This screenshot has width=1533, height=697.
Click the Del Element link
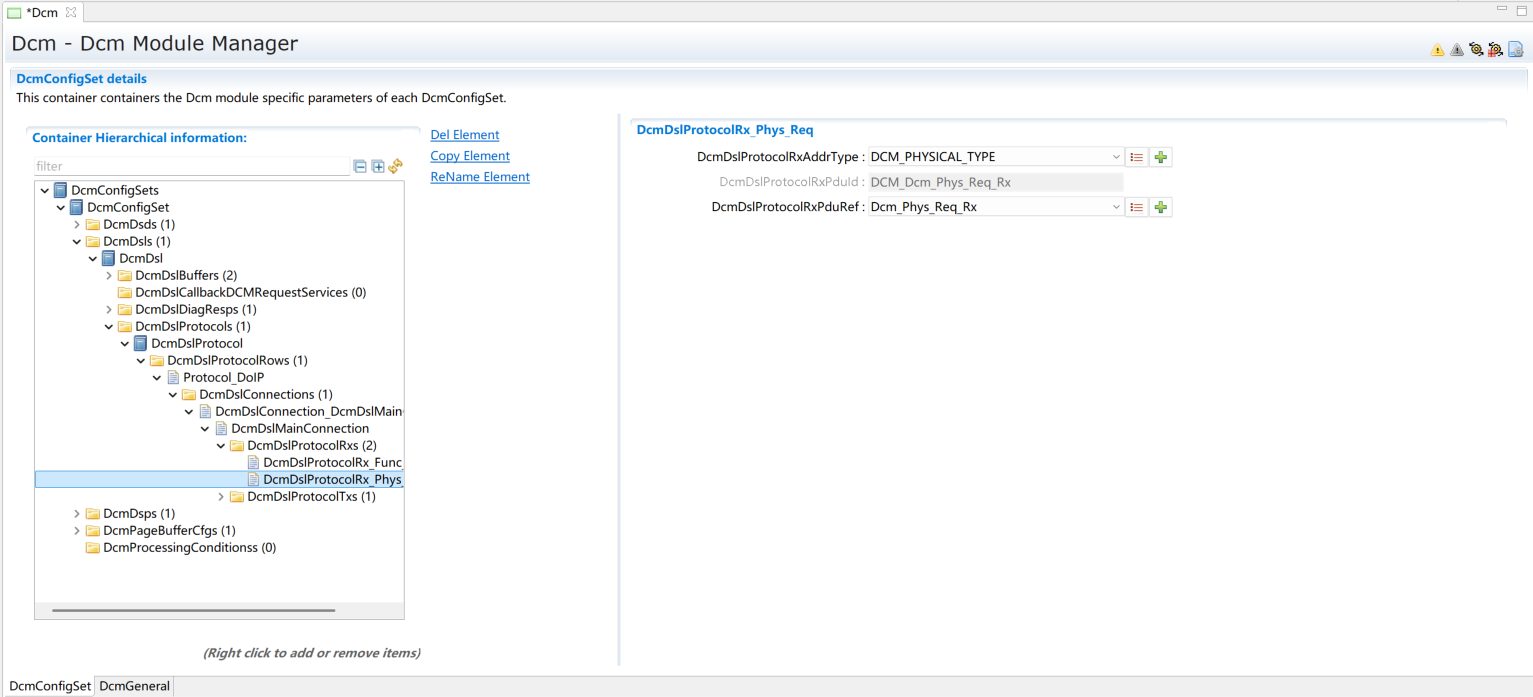click(464, 135)
